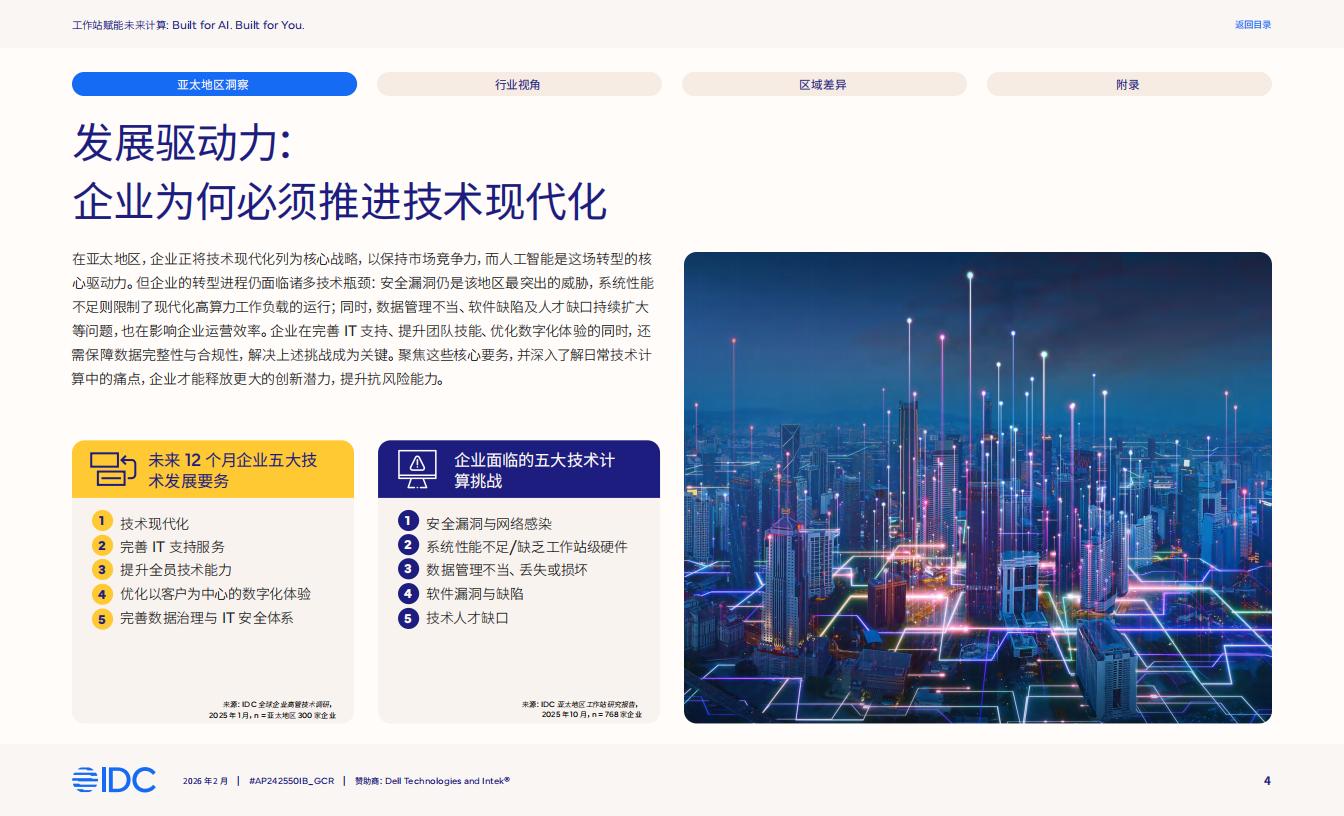Click blue number 4 badge beside 软件漏洞与缺陷
This screenshot has width=1344, height=816.
407,593
